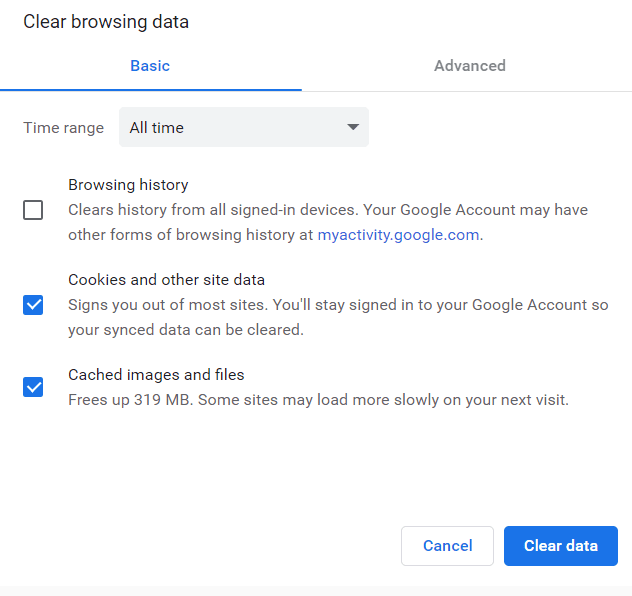Click the Time range dropdown arrow icon
This screenshot has width=632, height=596.
[352, 127]
